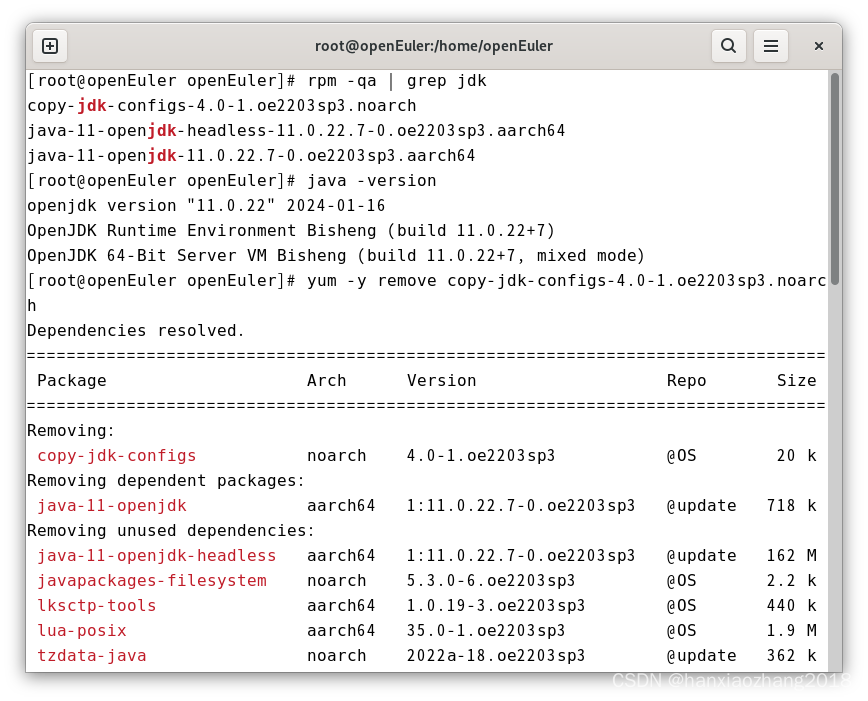Click version 2022a-18.oe2203sp3
The height and width of the screenshot is (701, 868).
(x=495, y=656)
